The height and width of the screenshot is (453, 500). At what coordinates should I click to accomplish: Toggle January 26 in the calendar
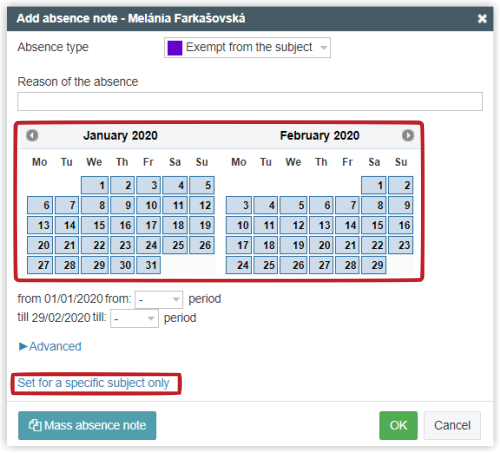202,245
